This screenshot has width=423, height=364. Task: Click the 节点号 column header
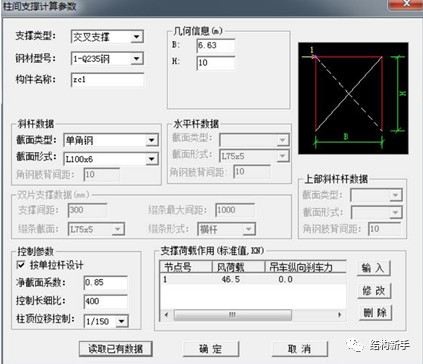(186, 267)
